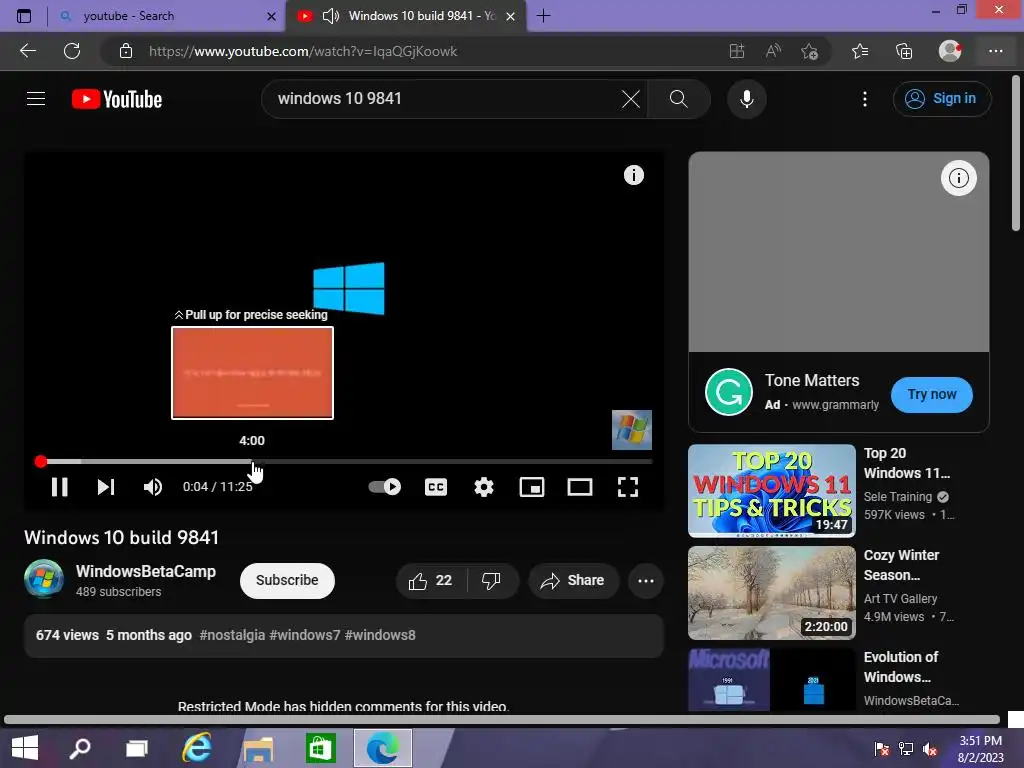The height and width of the screenshot is (768, 1024).
Task: Add this page to favorites
Action: pyautogui.click(x=810, y=51)
